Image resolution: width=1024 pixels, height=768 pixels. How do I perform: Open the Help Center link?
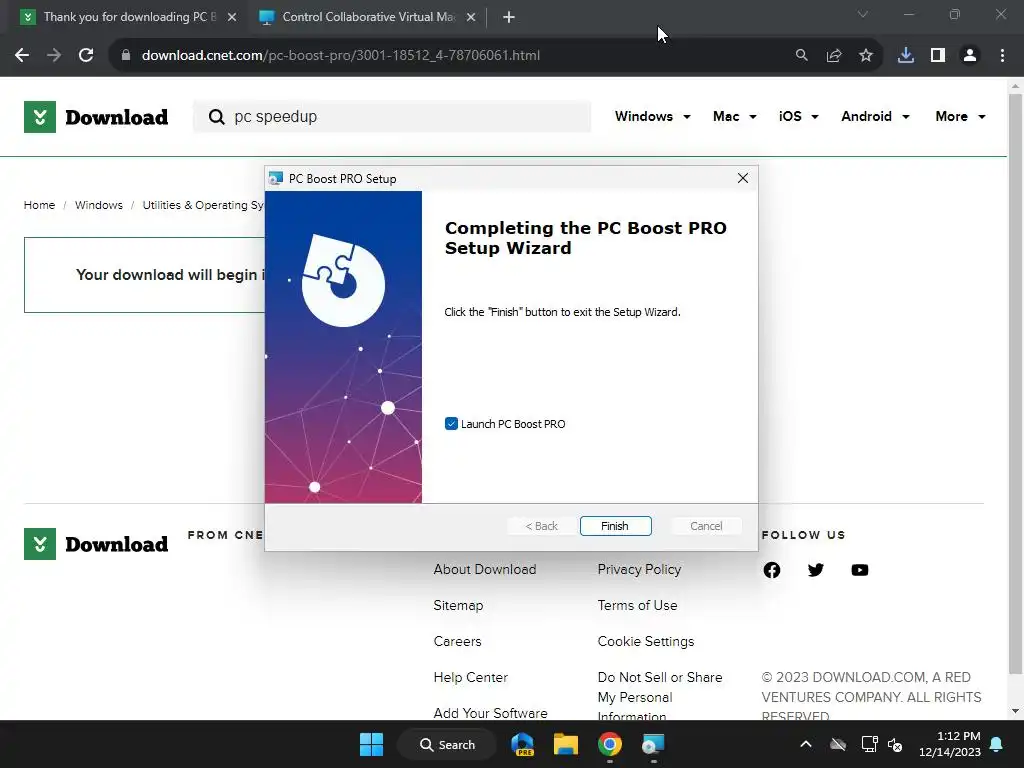(x=471, y=677)
